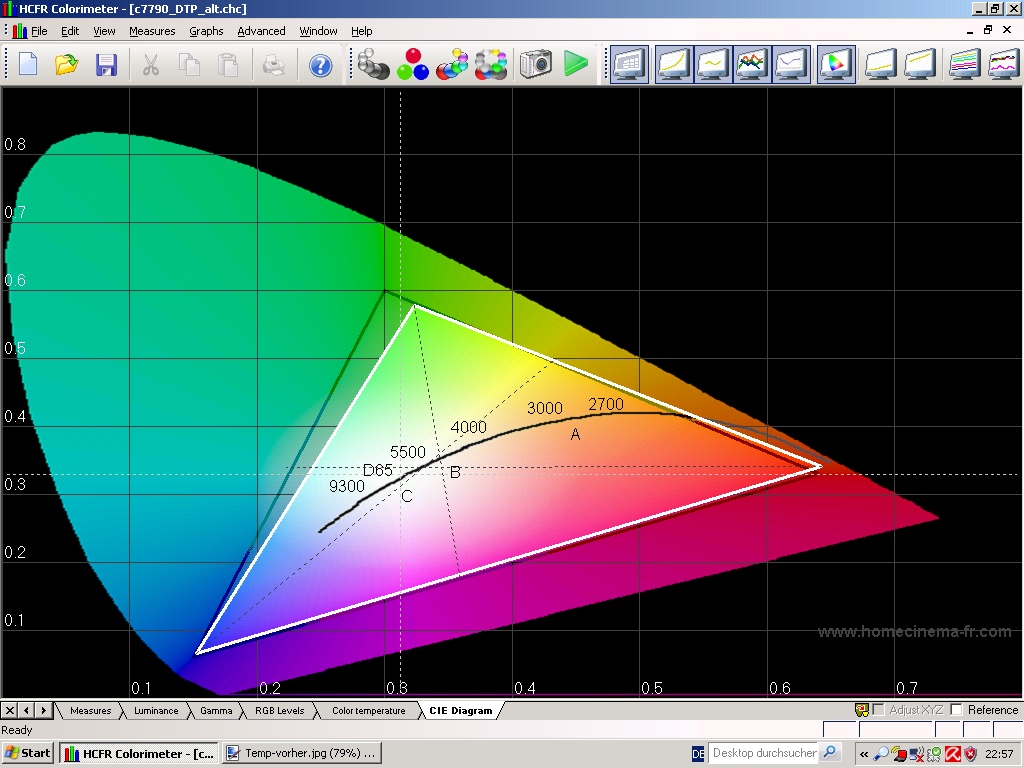Switch to Temp-vorher.jpg taskbar window
1024x768 pixels.
pyautogui.click(x=300, y=753)
